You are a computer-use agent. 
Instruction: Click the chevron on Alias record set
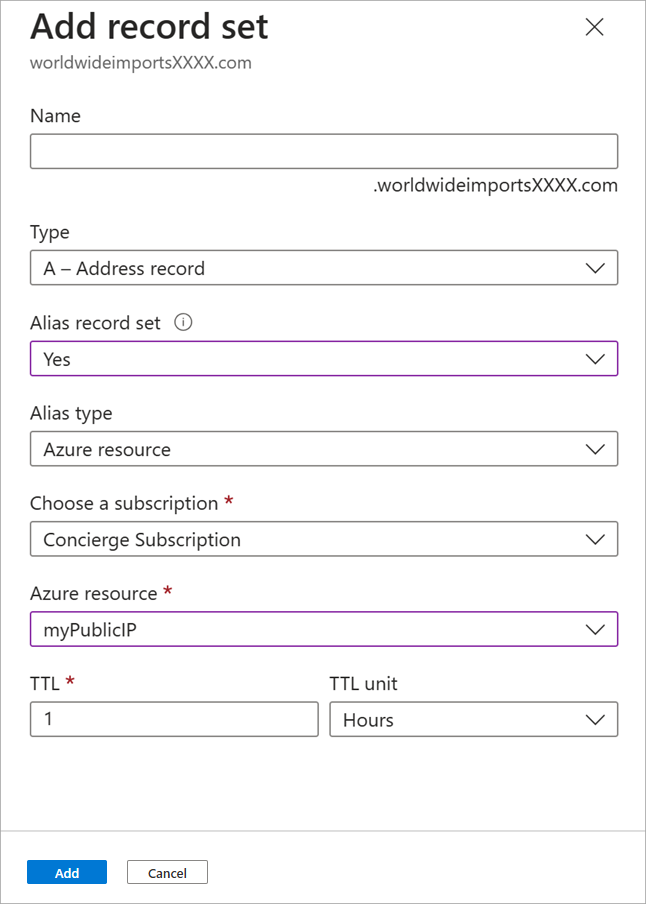[x=595, y=358]
